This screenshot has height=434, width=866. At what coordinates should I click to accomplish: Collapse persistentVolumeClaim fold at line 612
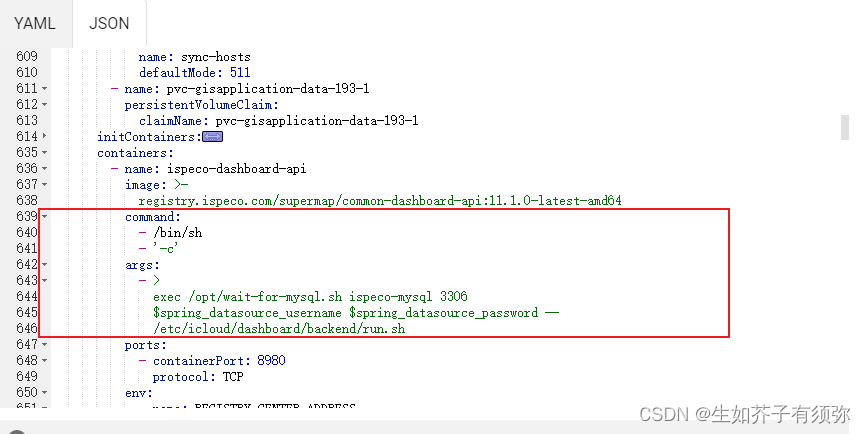point(44,104)
